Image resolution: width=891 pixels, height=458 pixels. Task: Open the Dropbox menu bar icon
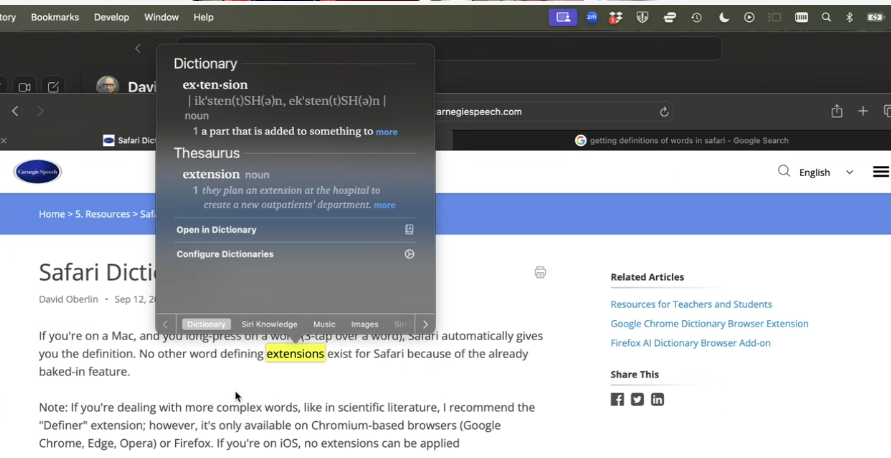(615, 18)
